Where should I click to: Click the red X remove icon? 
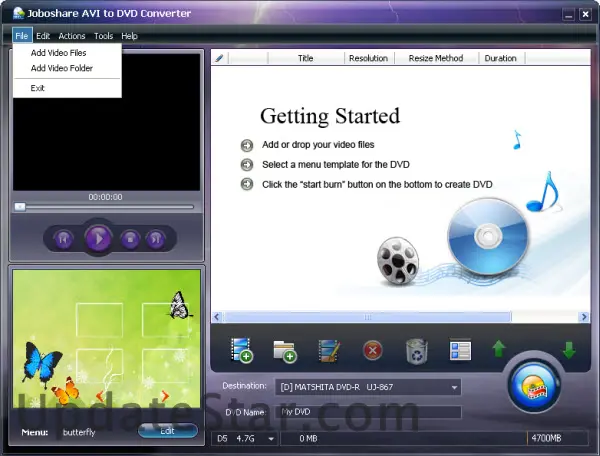(x=373, y=350)
